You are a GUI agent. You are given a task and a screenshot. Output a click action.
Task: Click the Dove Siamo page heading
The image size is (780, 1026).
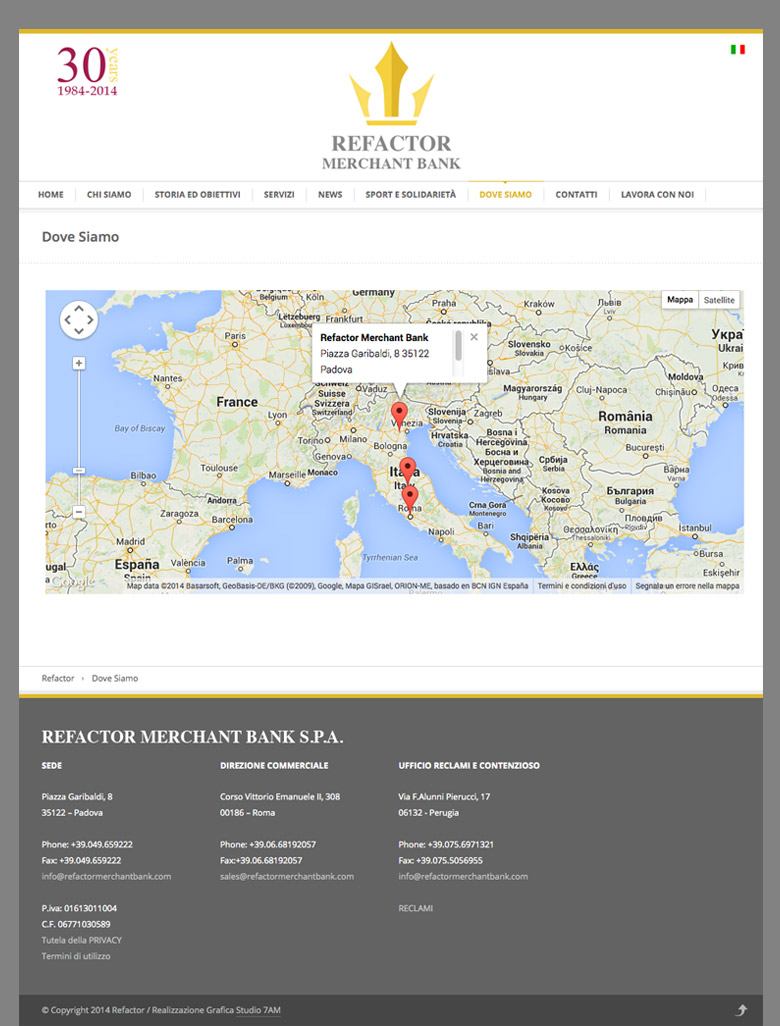80,237
